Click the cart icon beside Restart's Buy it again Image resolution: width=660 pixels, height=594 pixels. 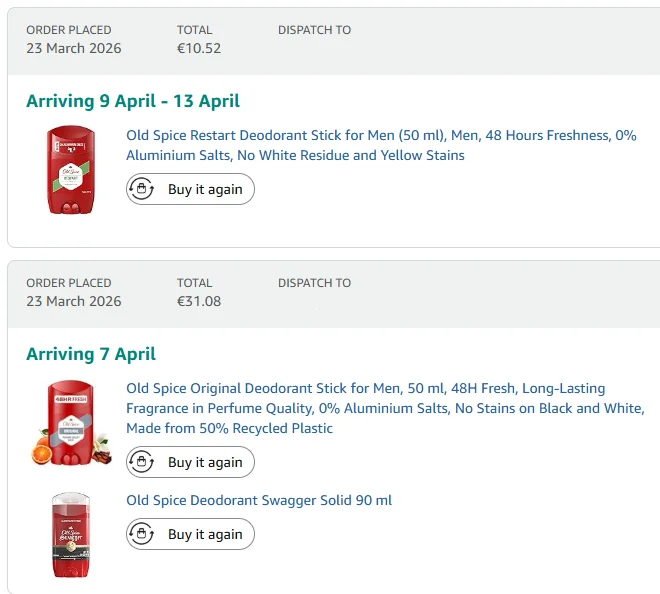[142, 189]
